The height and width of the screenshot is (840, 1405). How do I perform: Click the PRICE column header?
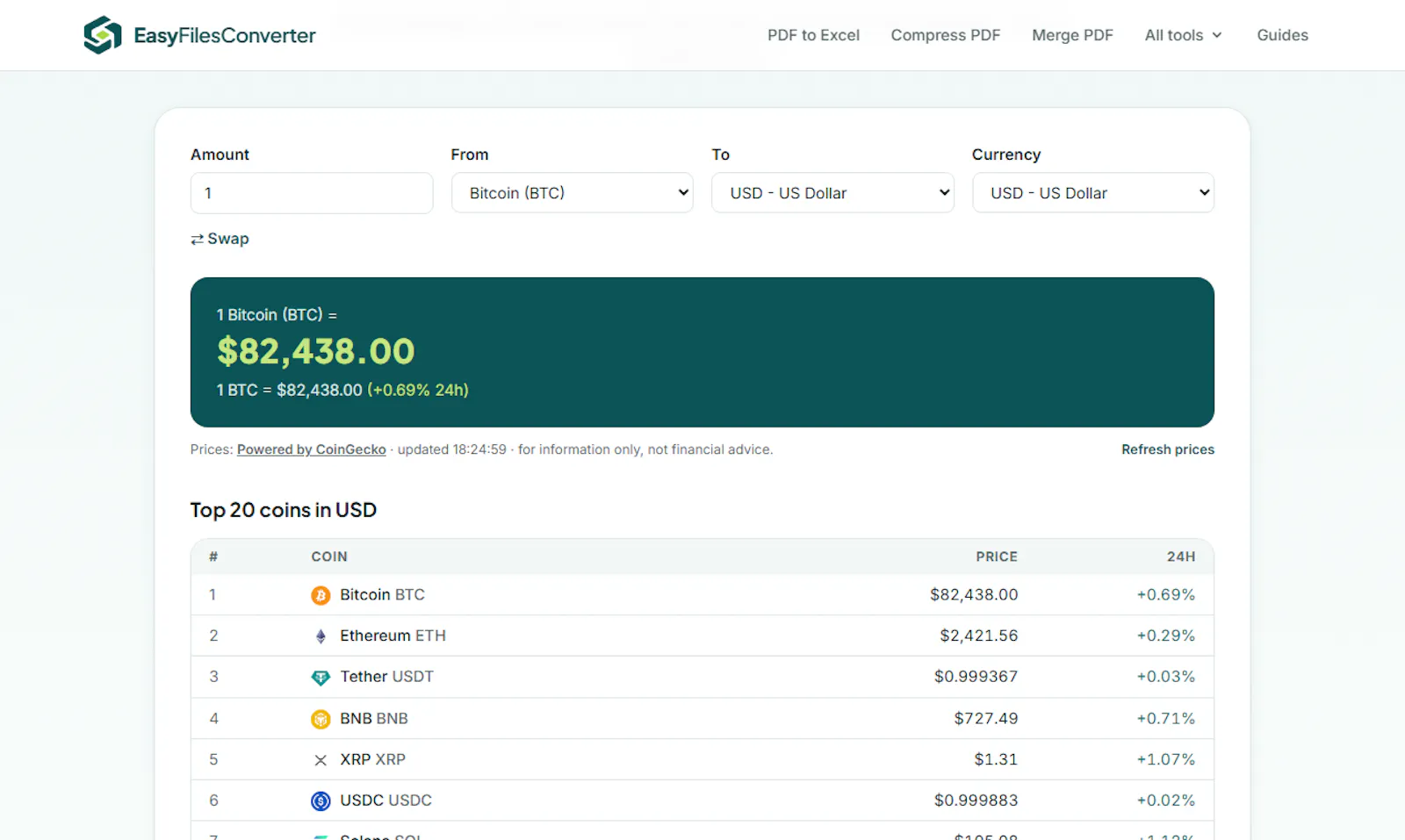click(997, 556)
